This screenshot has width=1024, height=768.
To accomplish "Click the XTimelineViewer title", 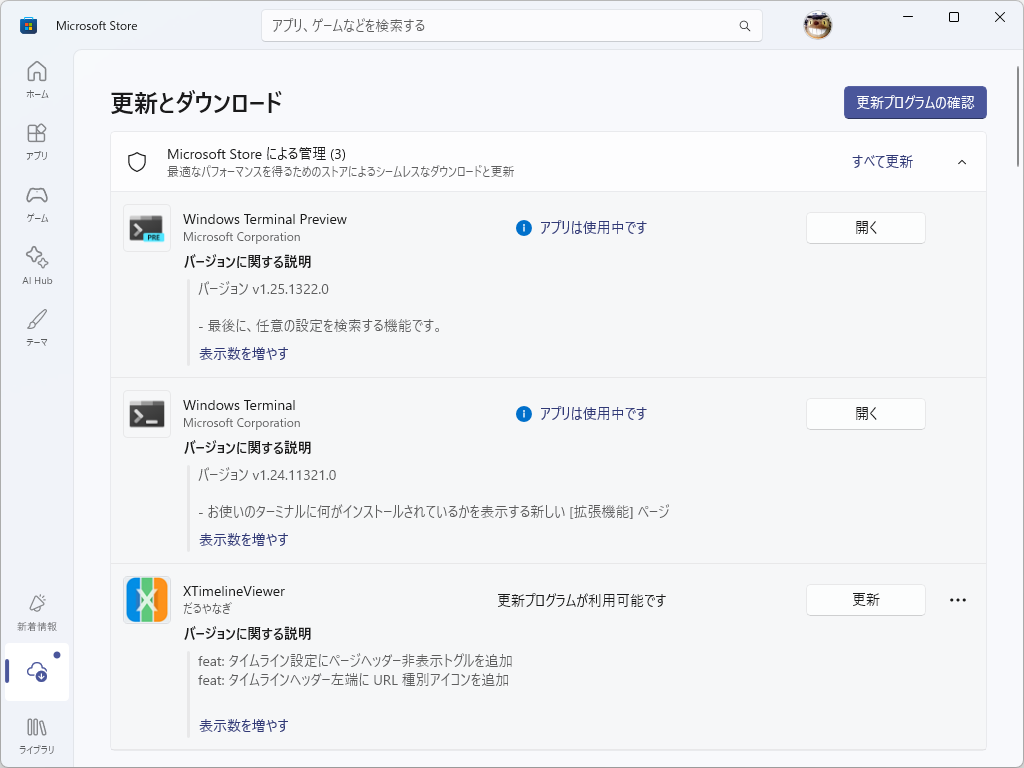I will 234,591.
